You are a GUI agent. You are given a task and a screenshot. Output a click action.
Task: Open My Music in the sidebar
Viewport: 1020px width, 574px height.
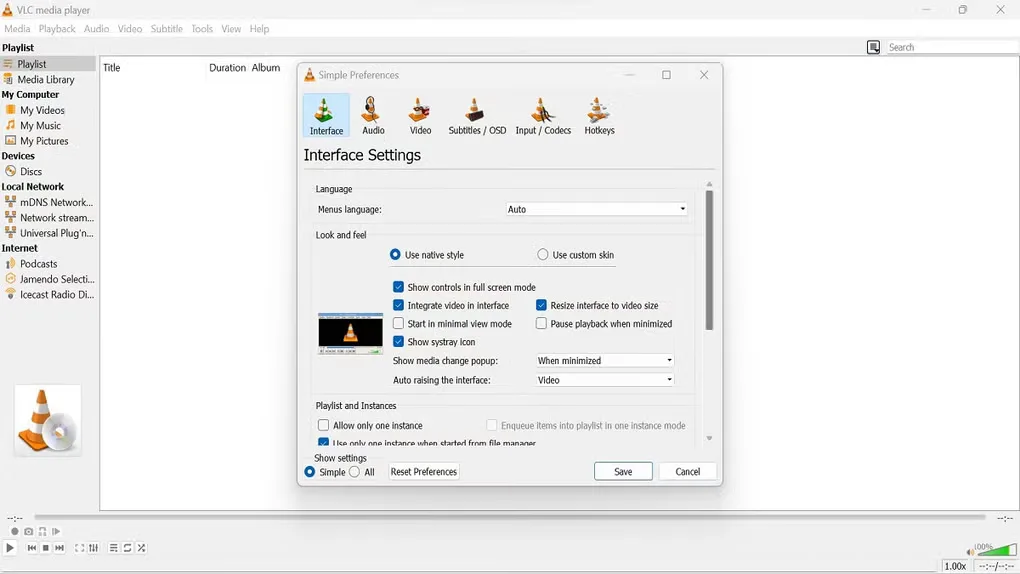click(40, 126)
